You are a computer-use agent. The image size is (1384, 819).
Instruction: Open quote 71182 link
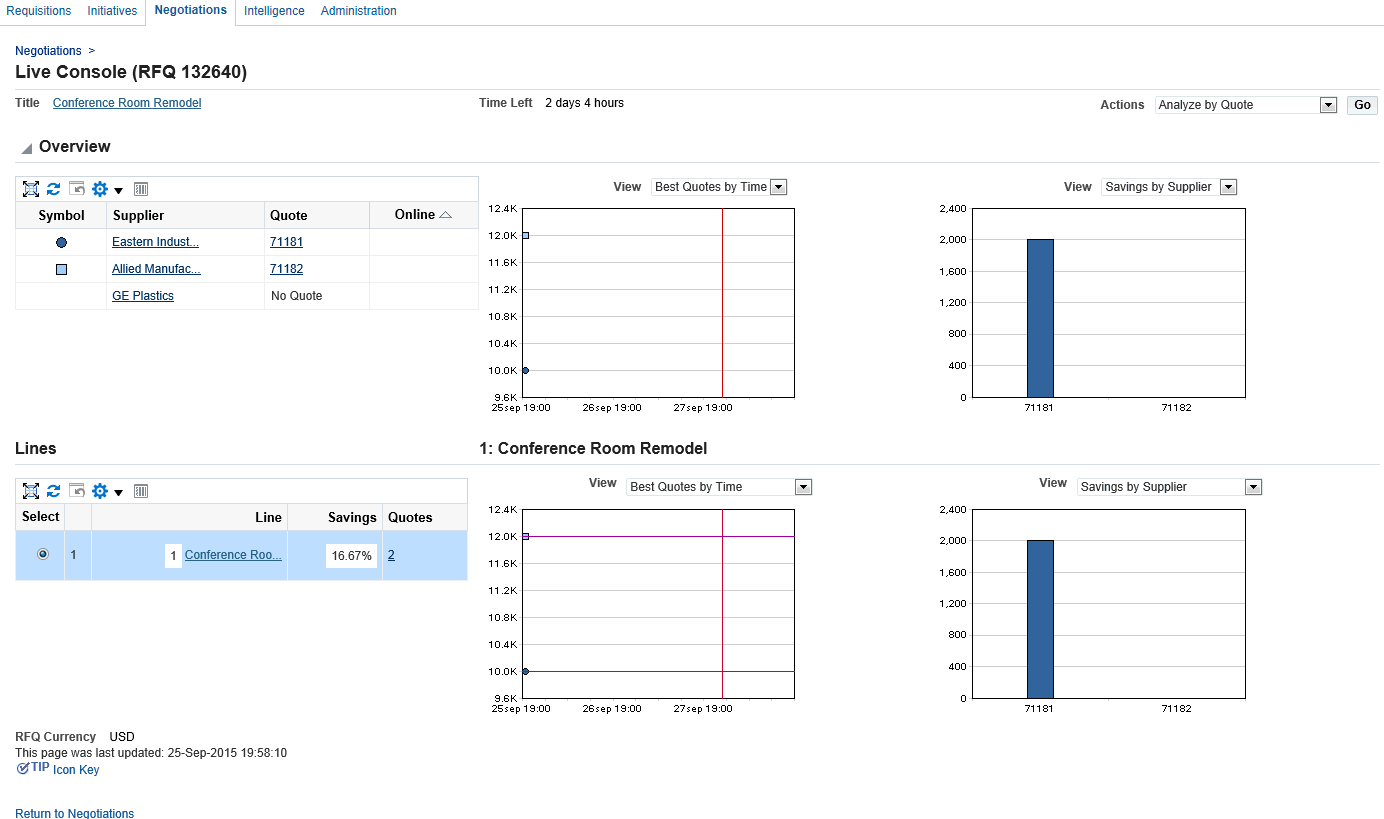click(x=286, y=269)
